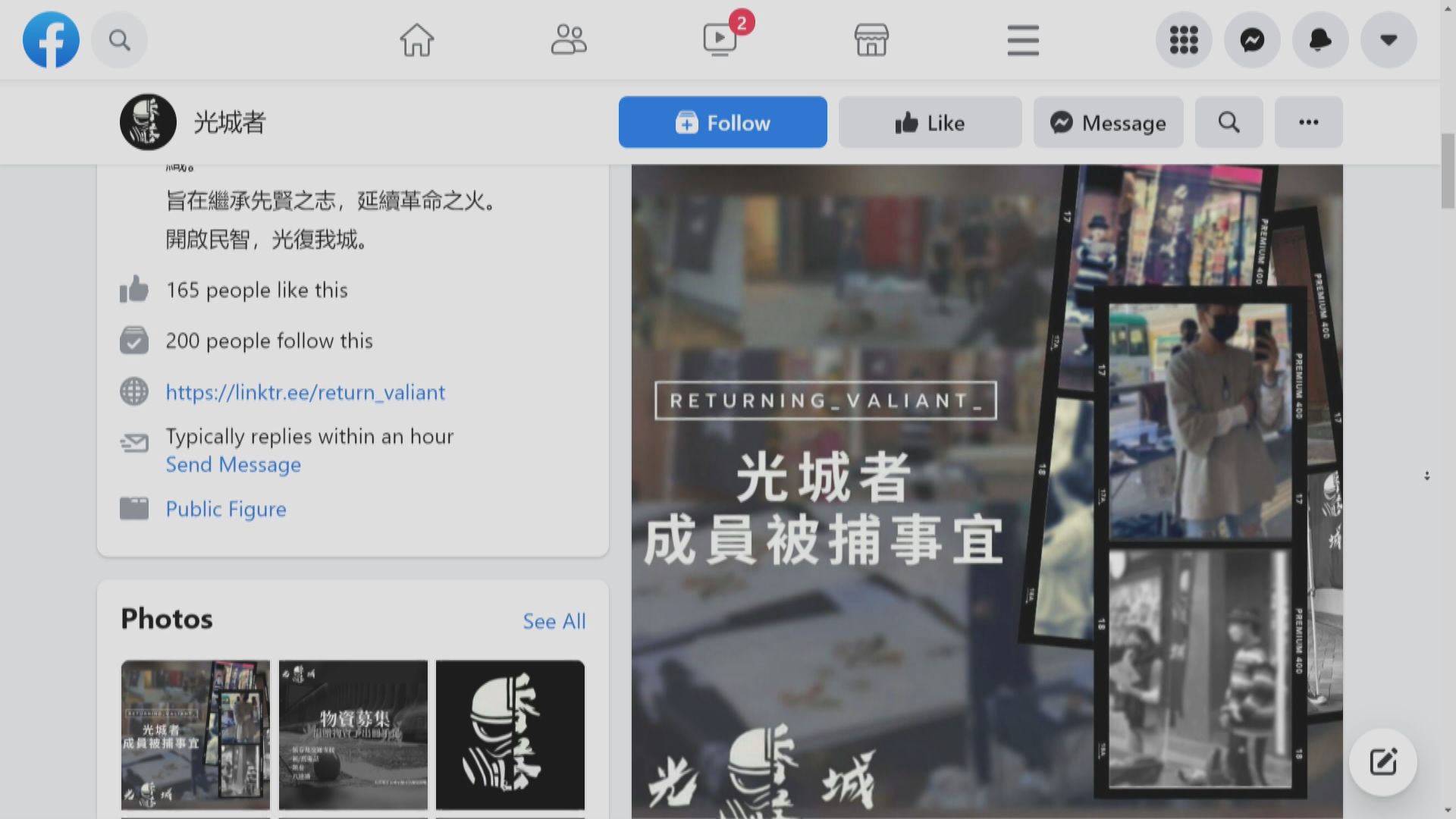Open Watch videos with notification badge
This screenshot has width=1456, height=819.
(720, 40)
